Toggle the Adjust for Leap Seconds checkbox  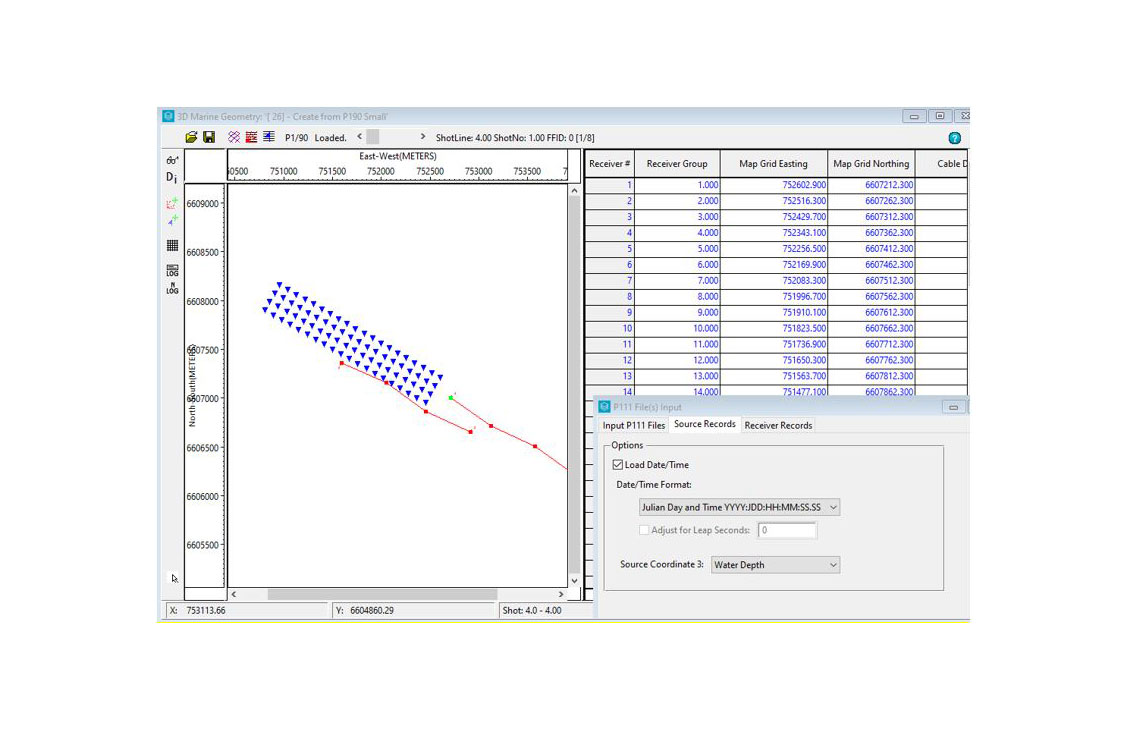point(644,530)
